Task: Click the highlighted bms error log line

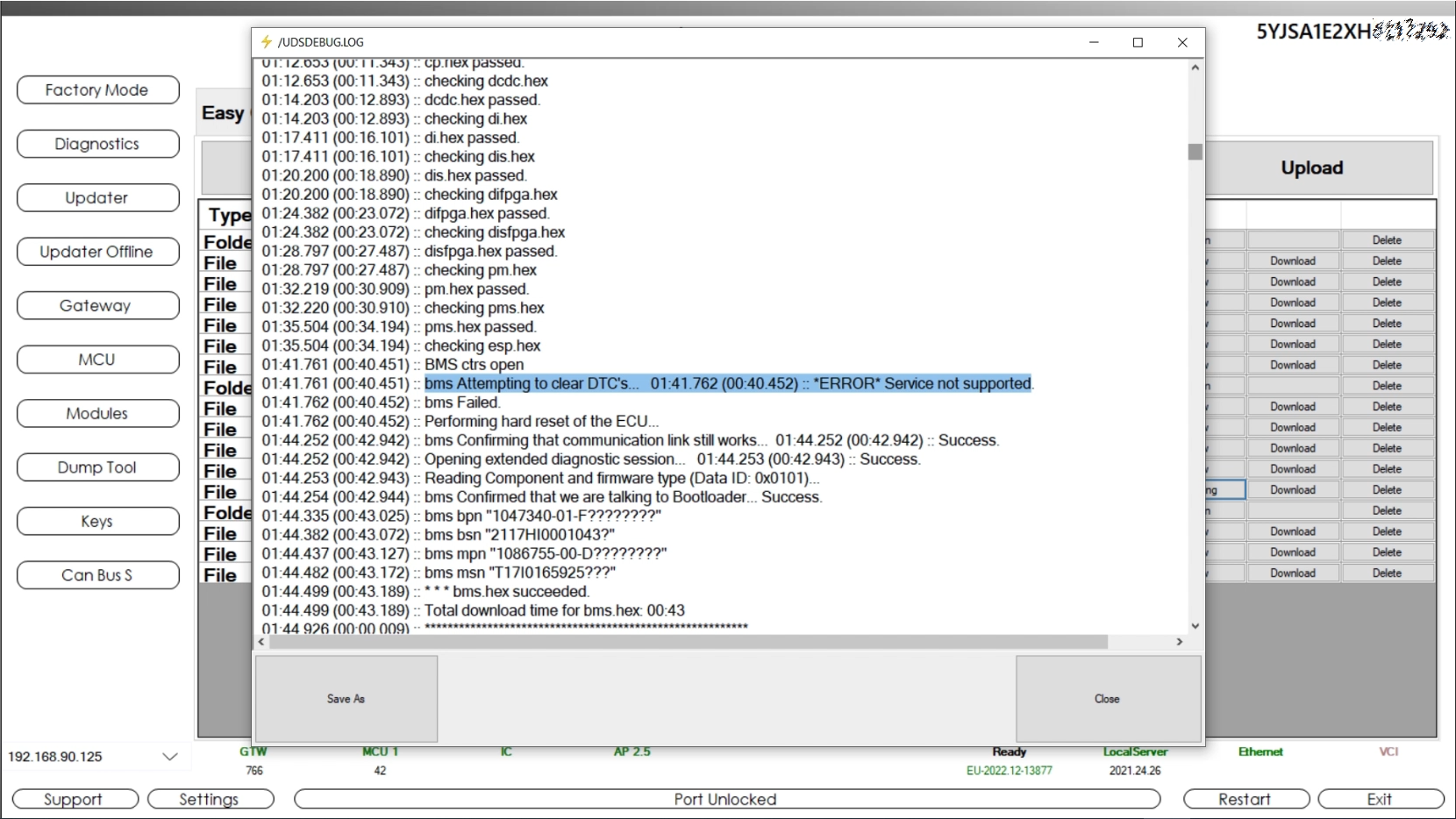Action: pos(728,384)
